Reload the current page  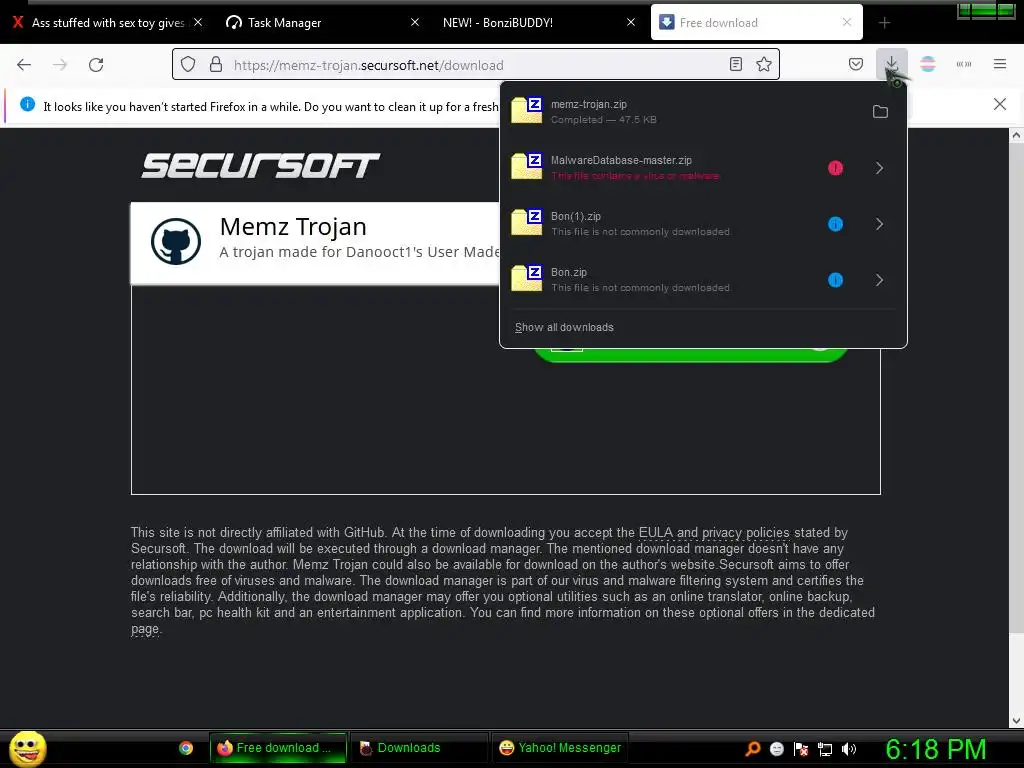point(96,65)
